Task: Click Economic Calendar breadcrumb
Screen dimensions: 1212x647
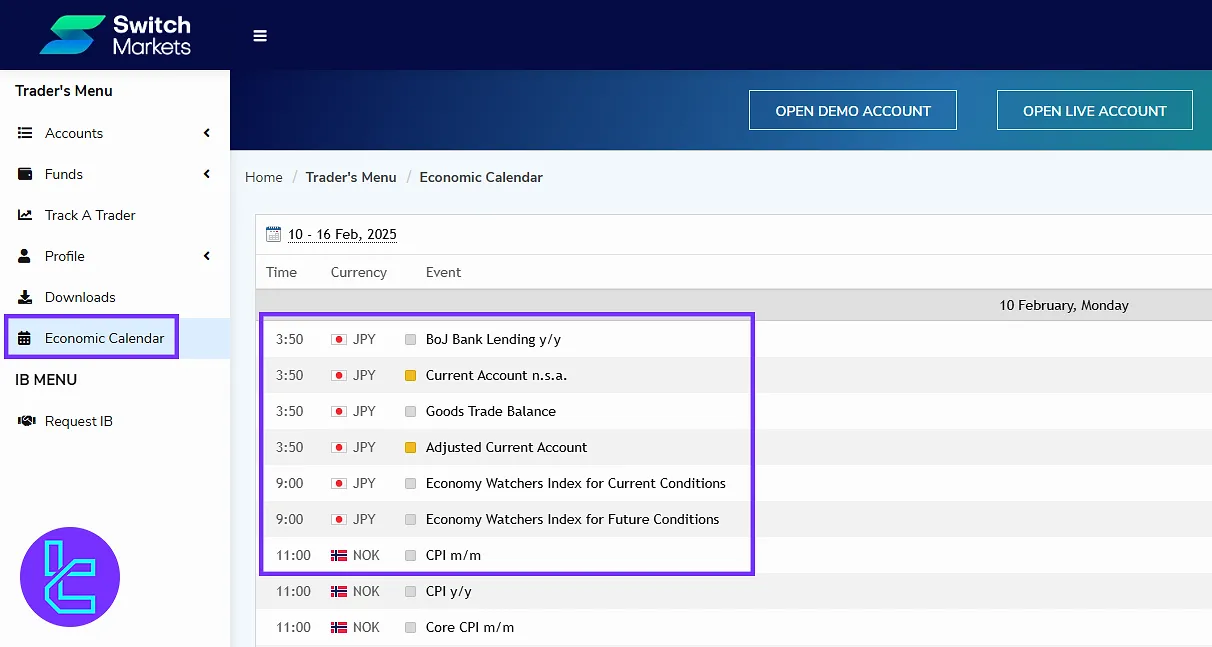Action: pyautogui.click(x=481, y=177)
